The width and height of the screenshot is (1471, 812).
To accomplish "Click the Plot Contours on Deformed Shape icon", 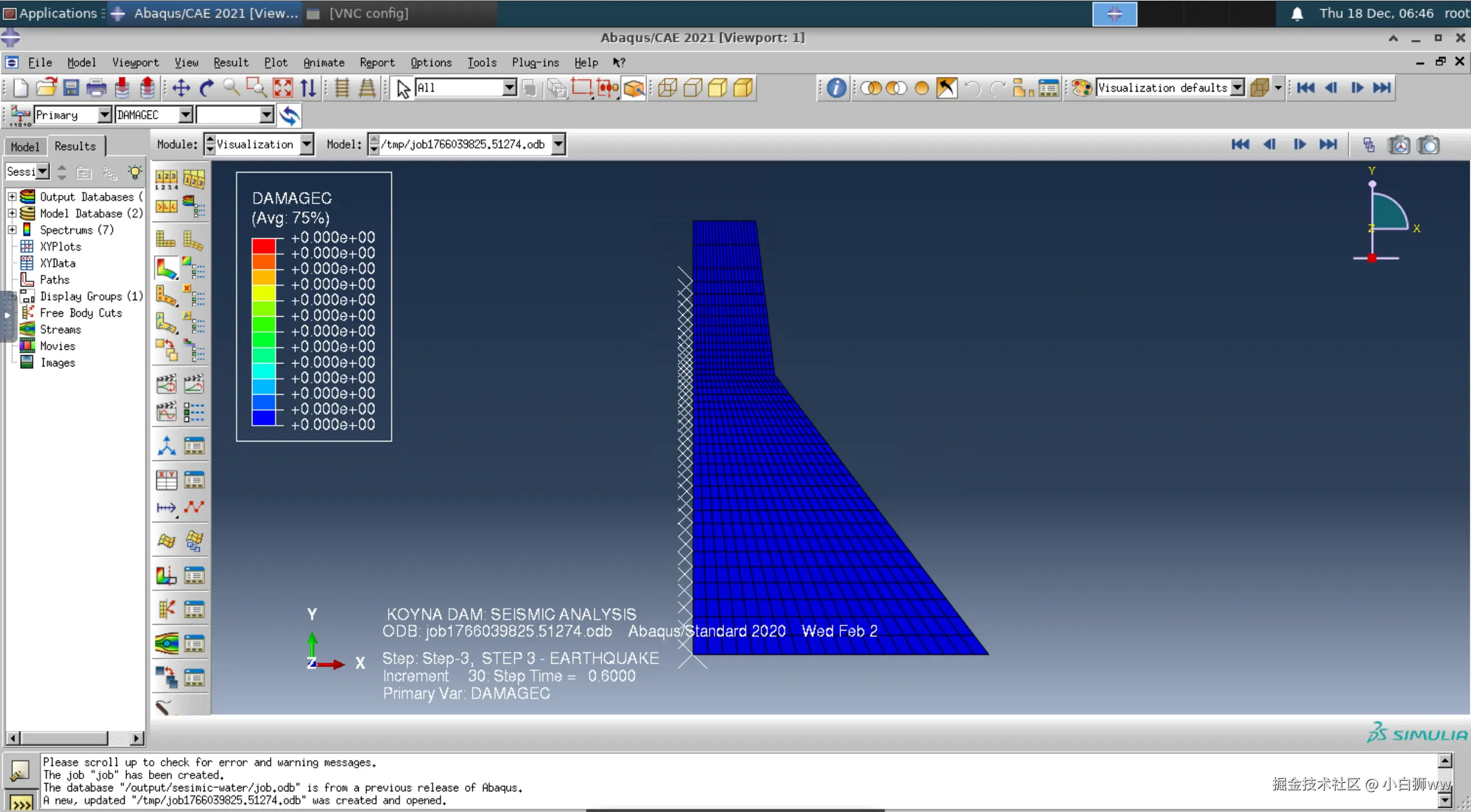I will pyautogui.click(x=166, y=269).
